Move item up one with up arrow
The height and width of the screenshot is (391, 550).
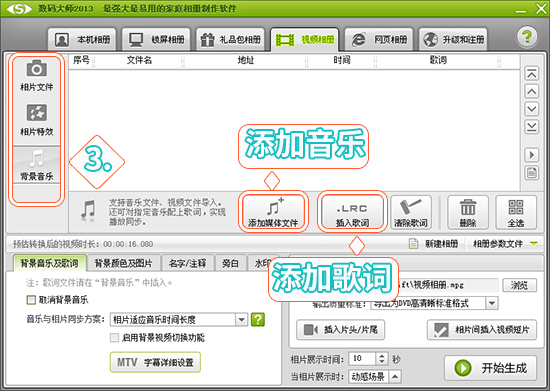[x=532, y=92]
